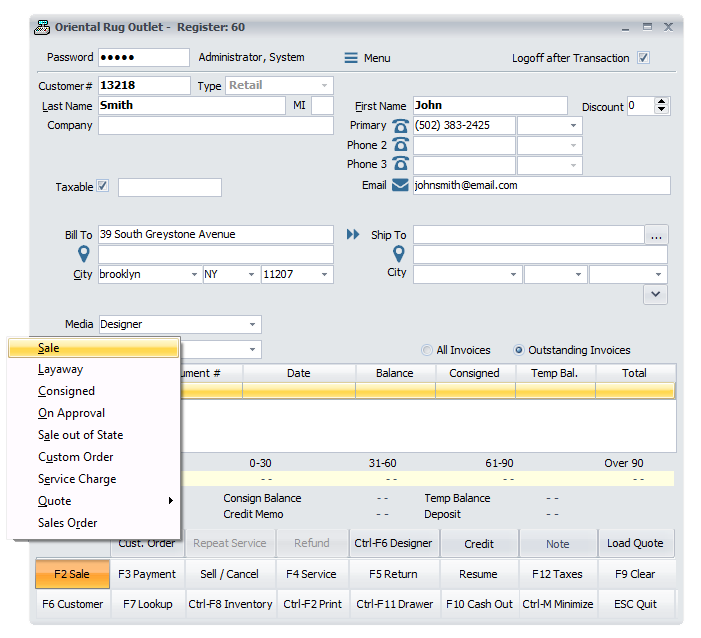The image size is (701, 638).
Task: Click the F9 Clear button
Action: [x=635, y=574]
